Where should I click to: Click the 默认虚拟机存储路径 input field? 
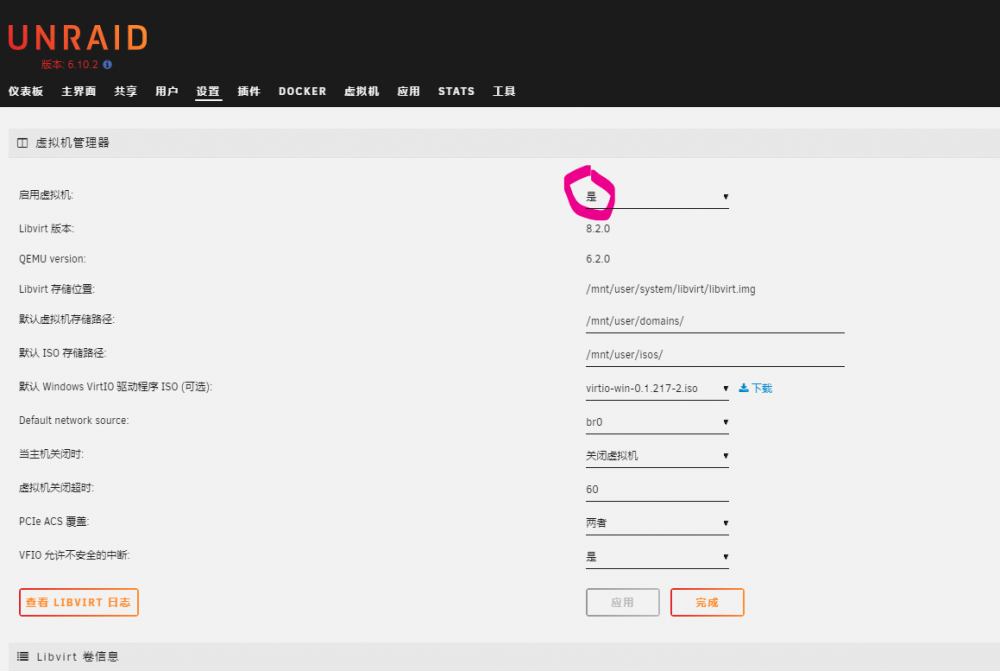coord(715,321)
